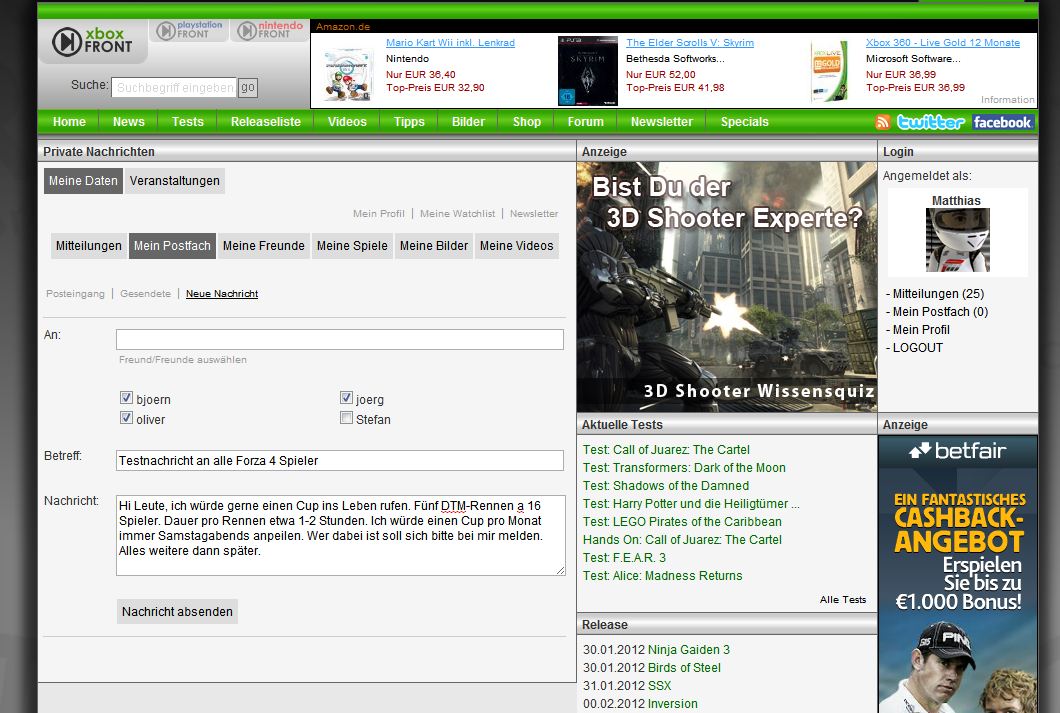Uncheck the bjoern friend checkbox
This screenshot has height=713, width=1060.
(126, 398)
